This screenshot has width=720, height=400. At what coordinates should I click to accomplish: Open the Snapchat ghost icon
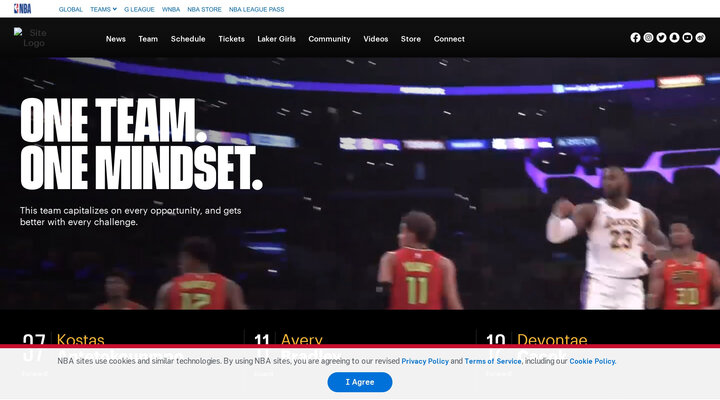coord(674,38)
